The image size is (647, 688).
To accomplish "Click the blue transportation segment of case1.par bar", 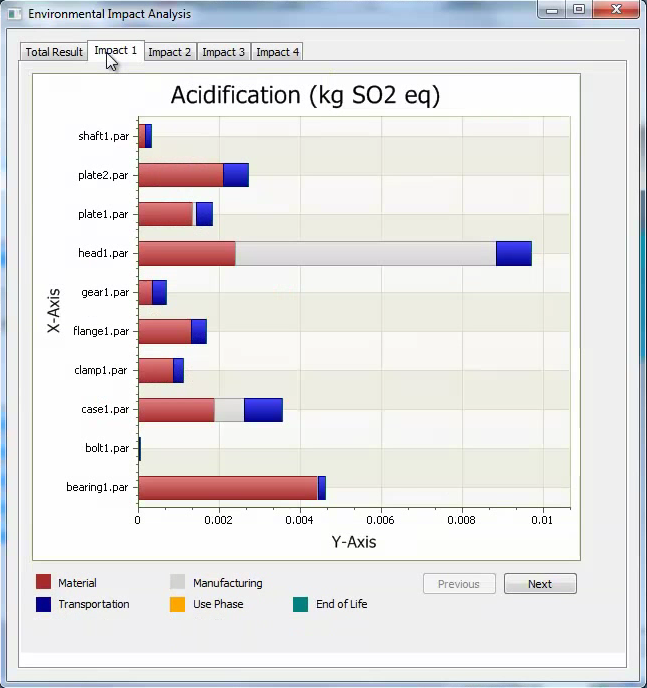I will 263,410.
